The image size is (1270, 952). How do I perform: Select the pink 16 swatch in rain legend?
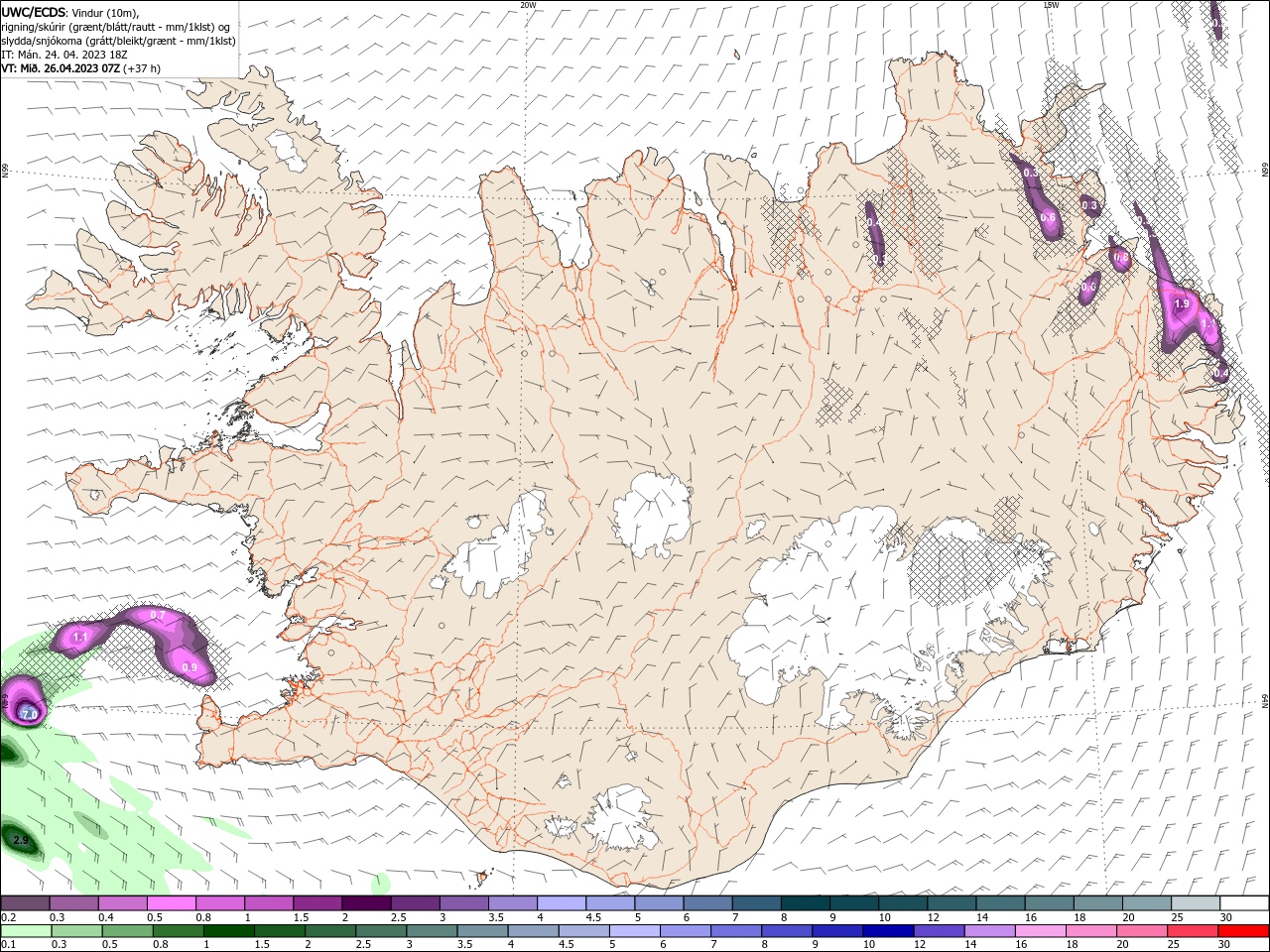1040,931
